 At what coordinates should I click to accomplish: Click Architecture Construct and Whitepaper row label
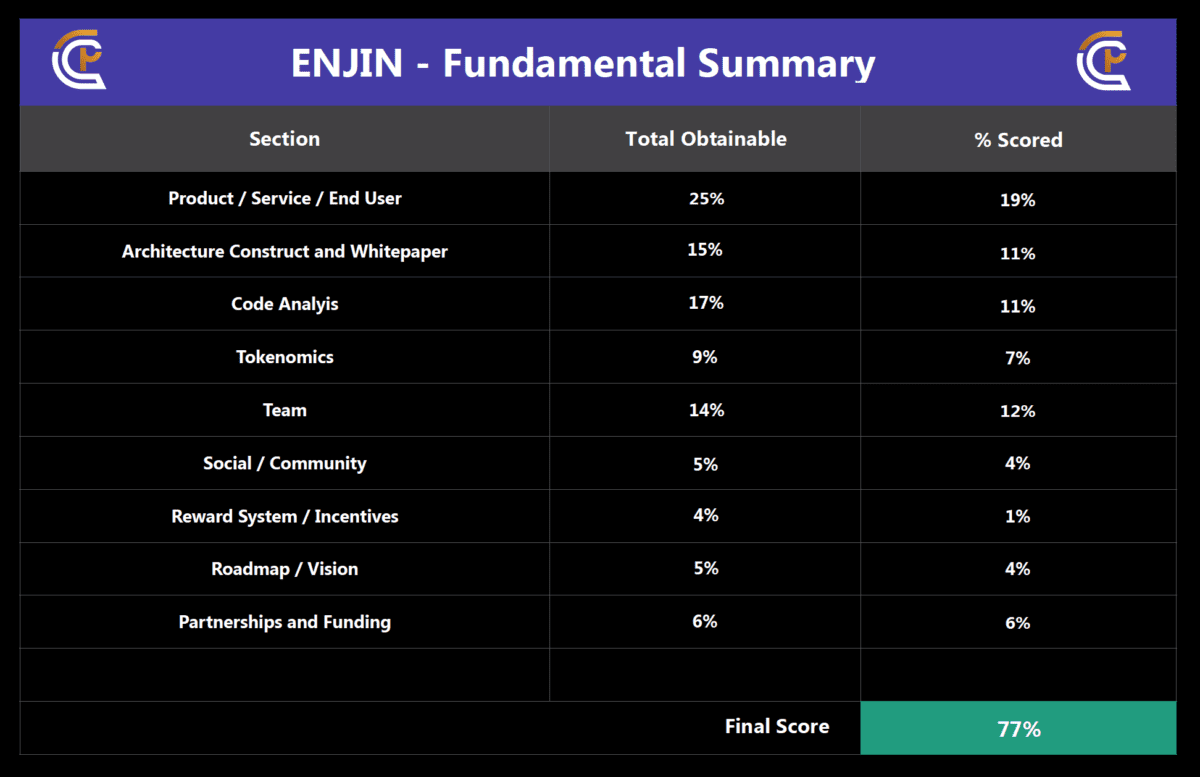(x=284, y=251)
